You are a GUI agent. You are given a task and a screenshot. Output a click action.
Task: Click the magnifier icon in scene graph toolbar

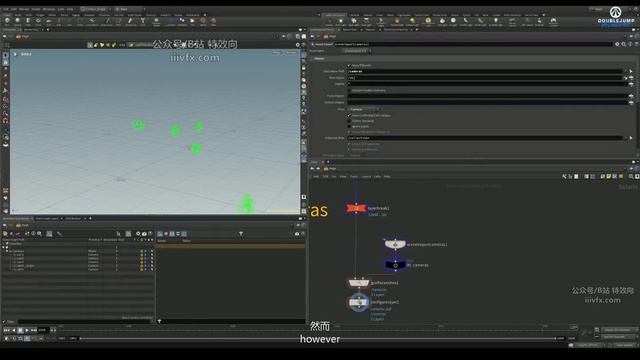(40, 233)
